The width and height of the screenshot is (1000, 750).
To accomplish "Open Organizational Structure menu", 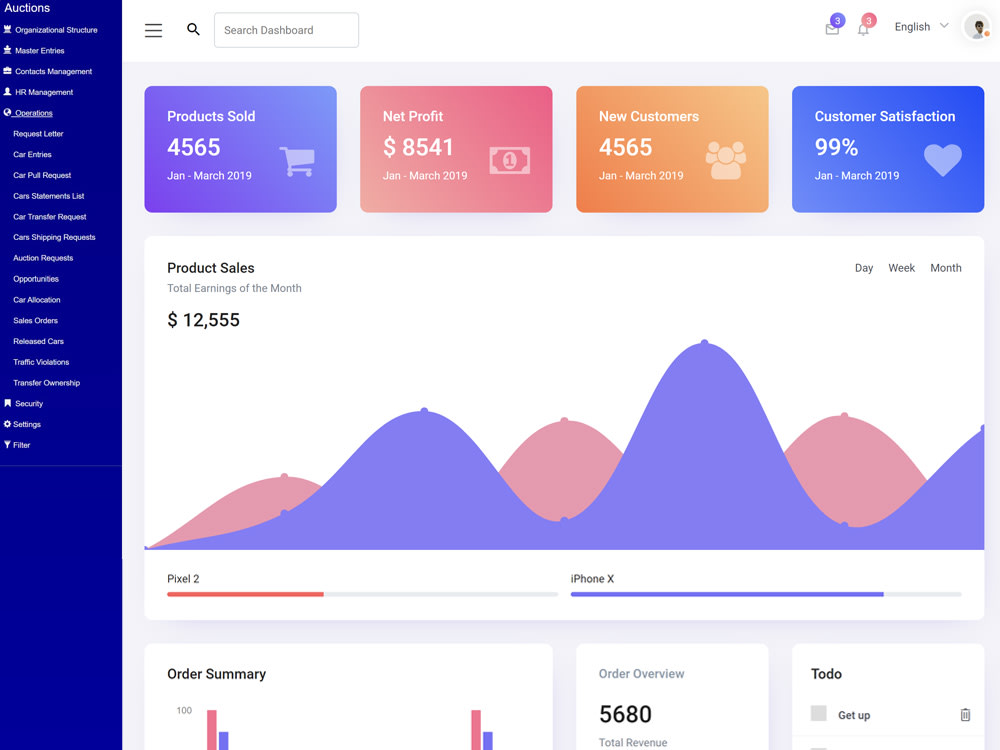I will pyautogui.click(x=56, y=30).
